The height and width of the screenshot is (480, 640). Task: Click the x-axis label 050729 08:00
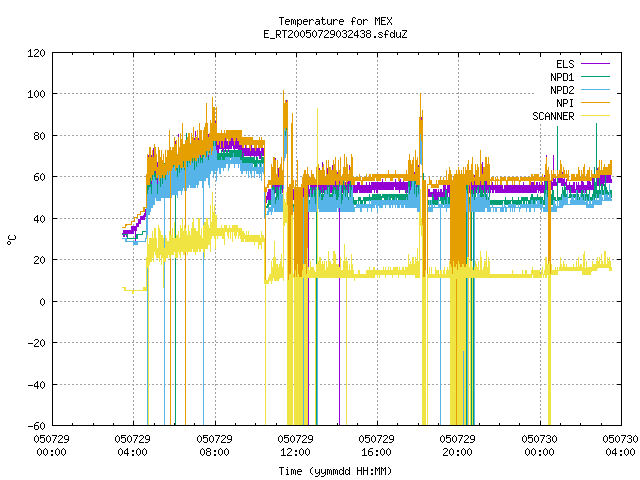214,446
